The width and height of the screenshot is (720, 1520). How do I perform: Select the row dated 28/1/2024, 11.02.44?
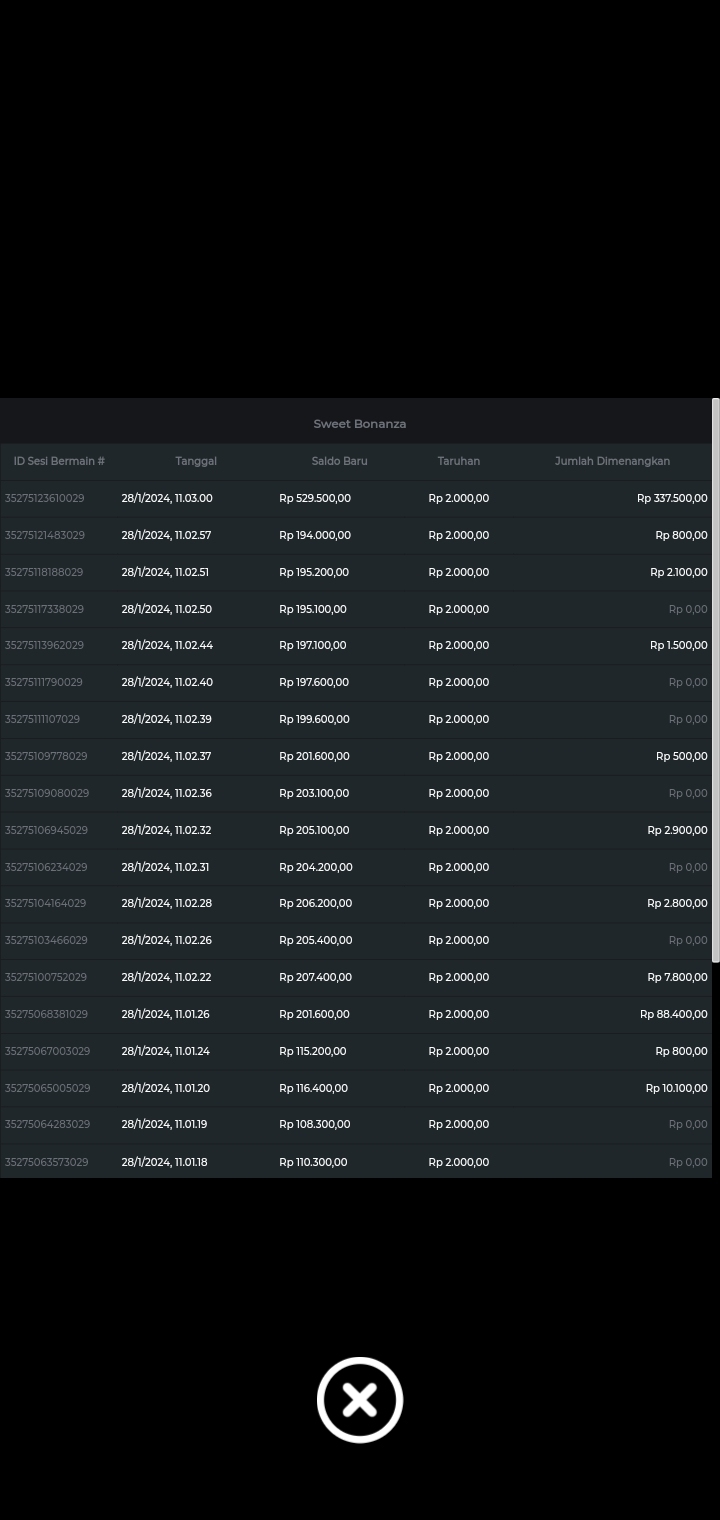point(167,645)
